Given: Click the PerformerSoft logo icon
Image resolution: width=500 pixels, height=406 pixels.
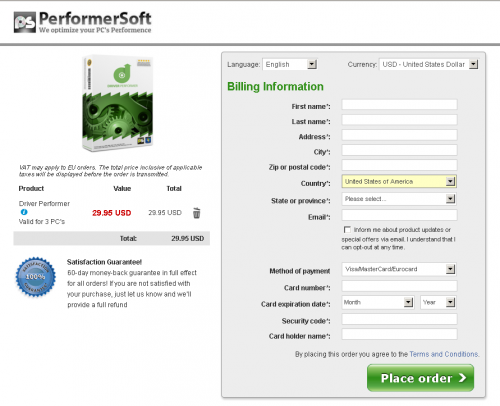Looking at the screenshot, I should (25, 22).
